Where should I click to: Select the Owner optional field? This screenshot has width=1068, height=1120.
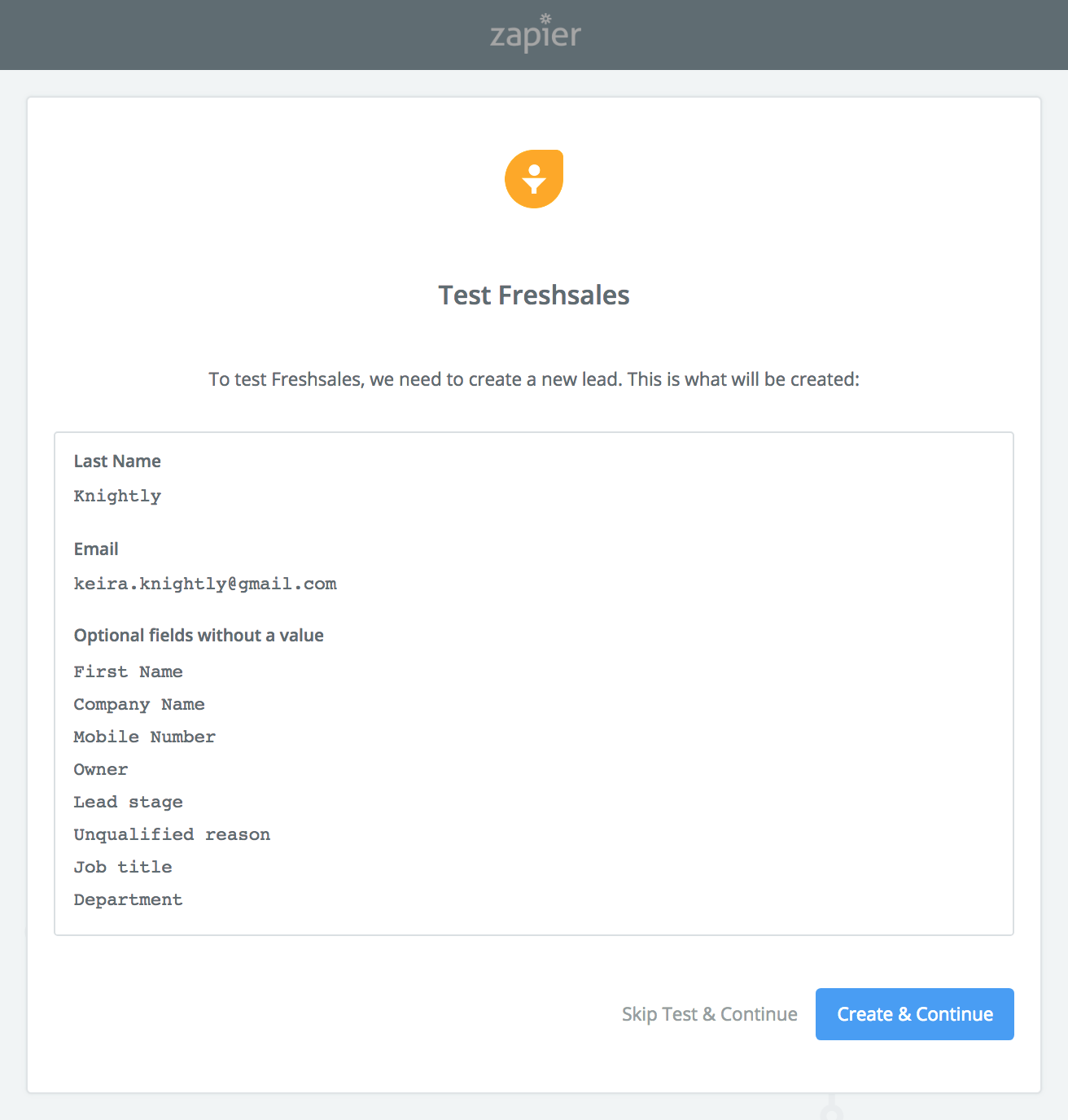coord(101,770)
